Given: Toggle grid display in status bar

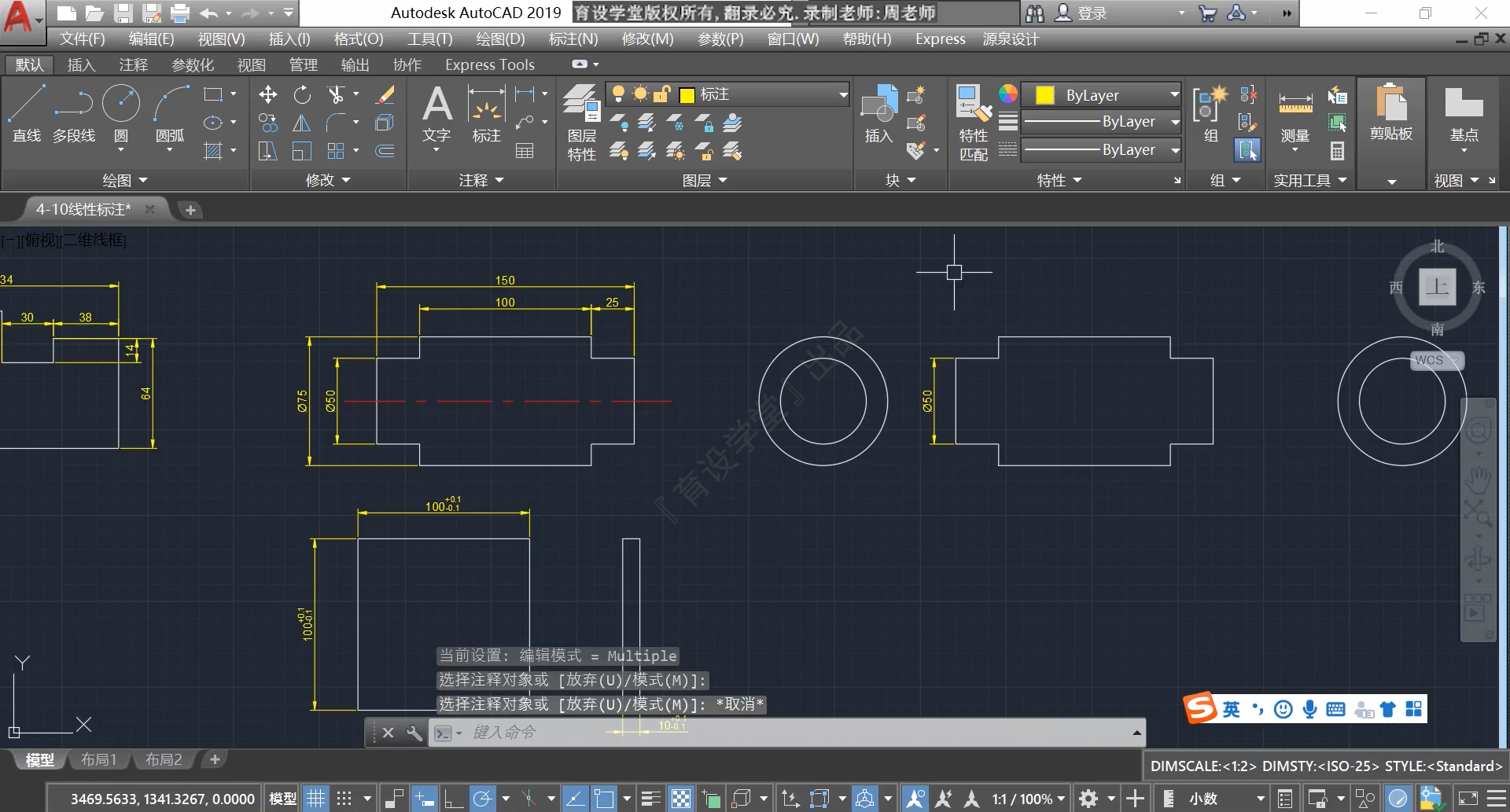Looking at the screenshot, I should (x=315, y=799).
